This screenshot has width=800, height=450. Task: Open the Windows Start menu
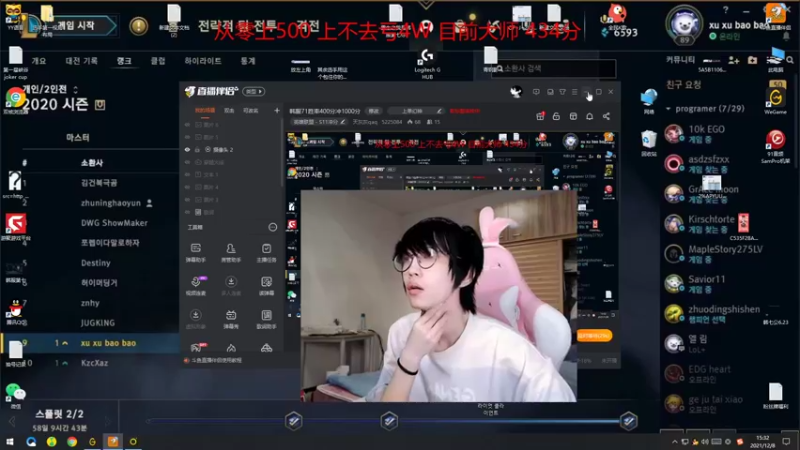(10, 441)
